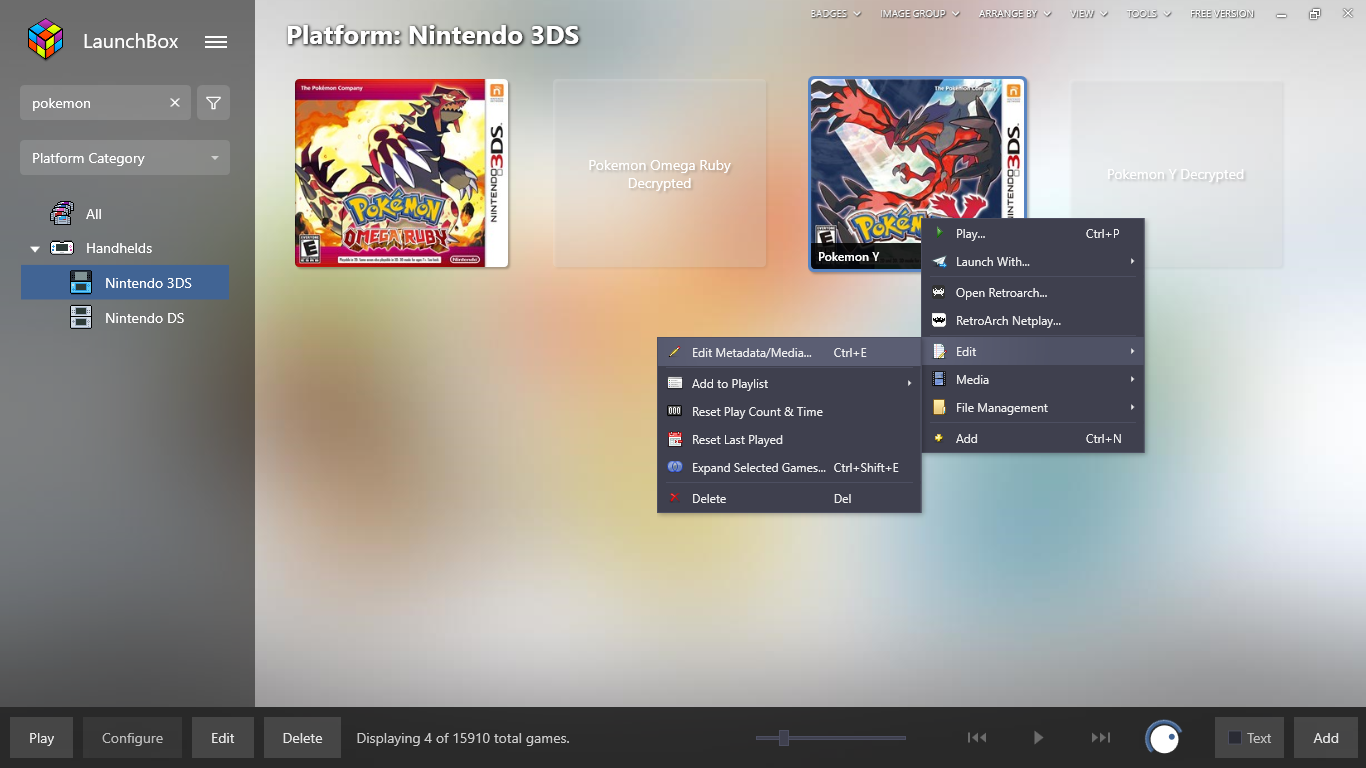Click the Edit button in bottom bar
The width and height of the screenshot is (1366, 768).
[223, 738]
